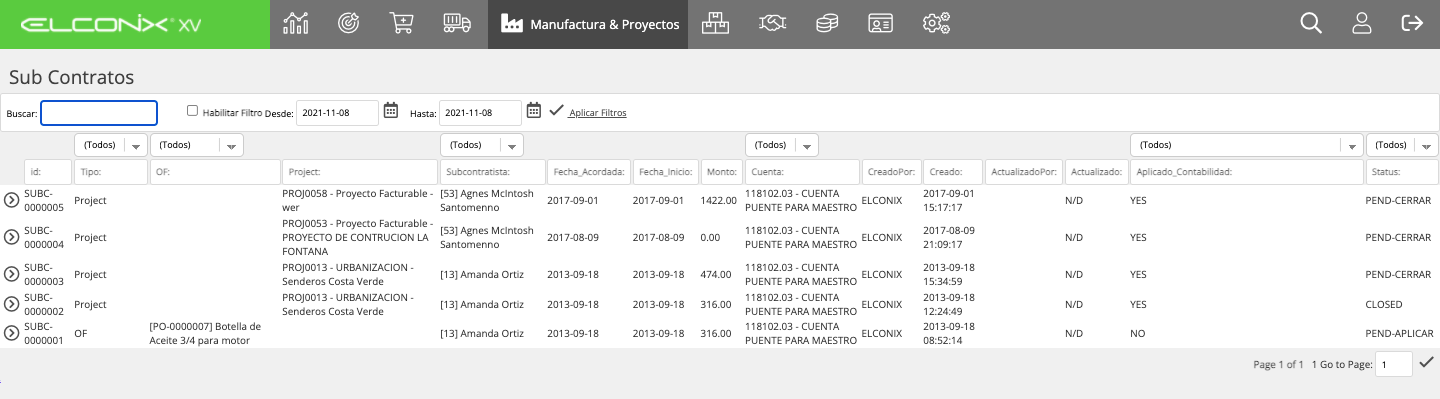Click the search magnifier icon
The image size is (1440, 399).
click(1310, 24)
